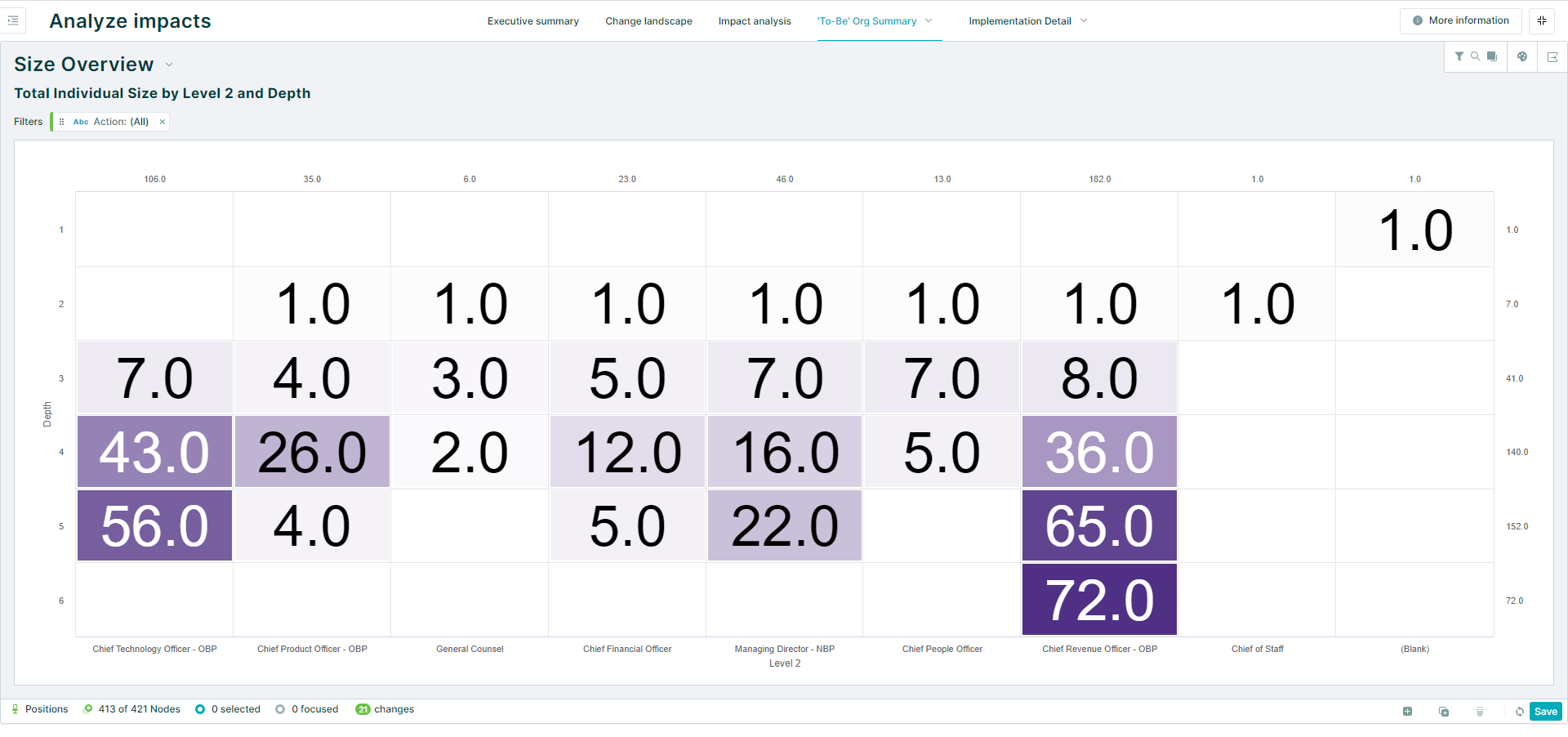Select the 'To-Be' Org Summary tab

[x=867, y=21]
